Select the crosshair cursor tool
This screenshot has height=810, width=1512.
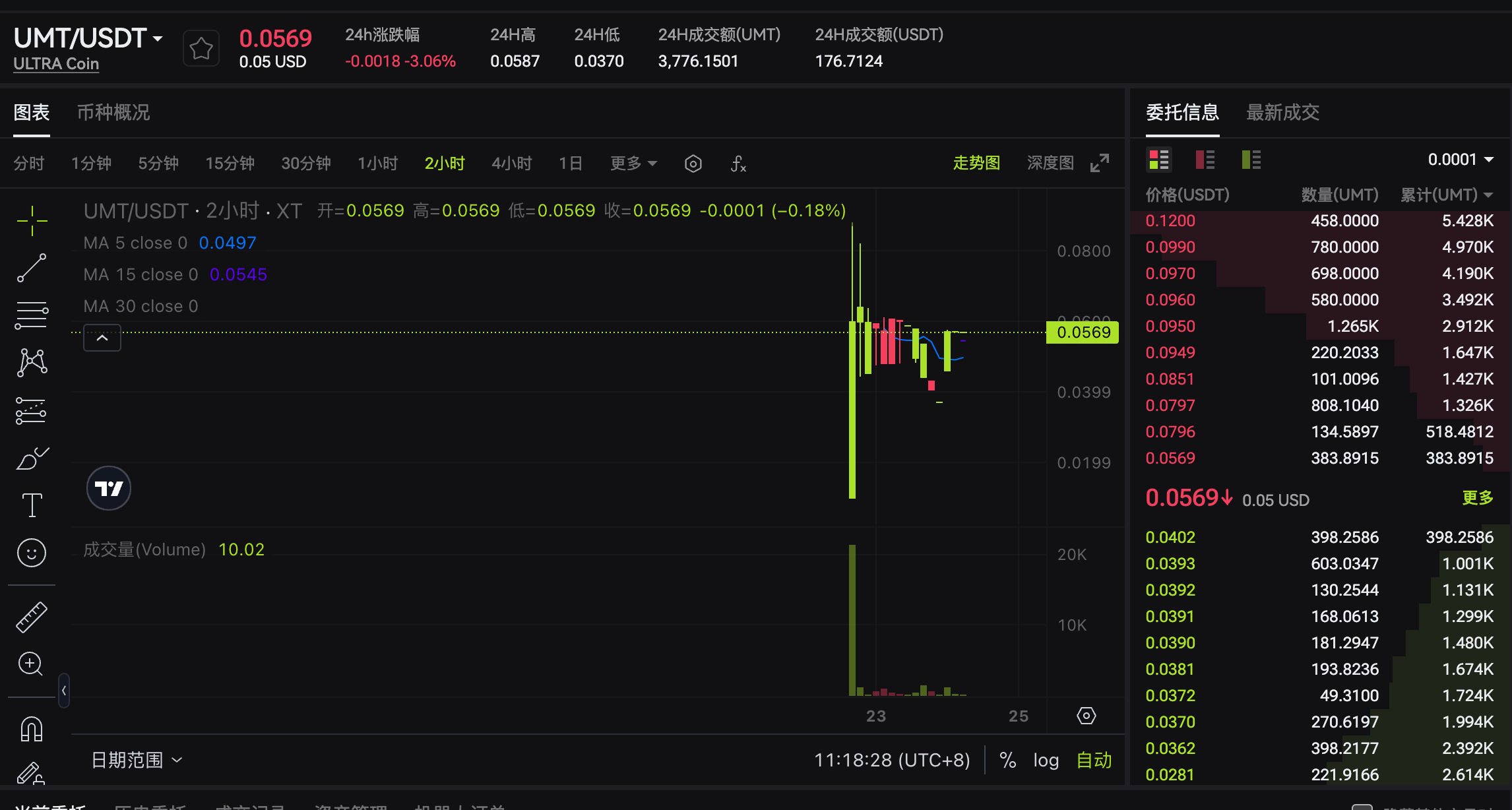[x=31, y=221]
